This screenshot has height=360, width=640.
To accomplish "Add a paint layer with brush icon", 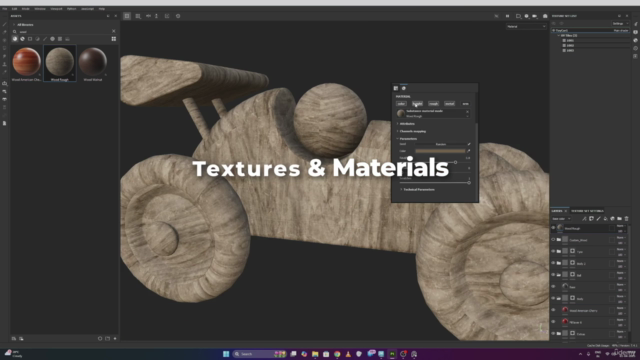I will [x=598, y=219].
